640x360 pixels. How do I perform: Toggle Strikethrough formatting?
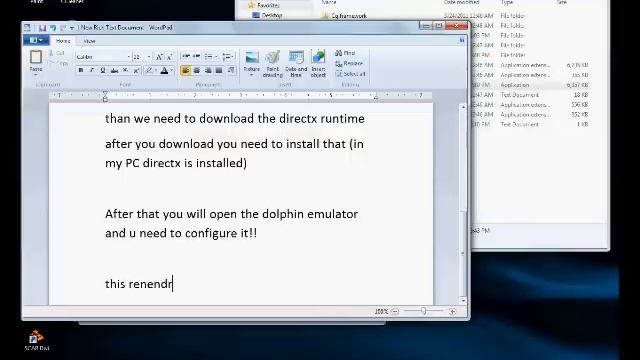[114, 71]
